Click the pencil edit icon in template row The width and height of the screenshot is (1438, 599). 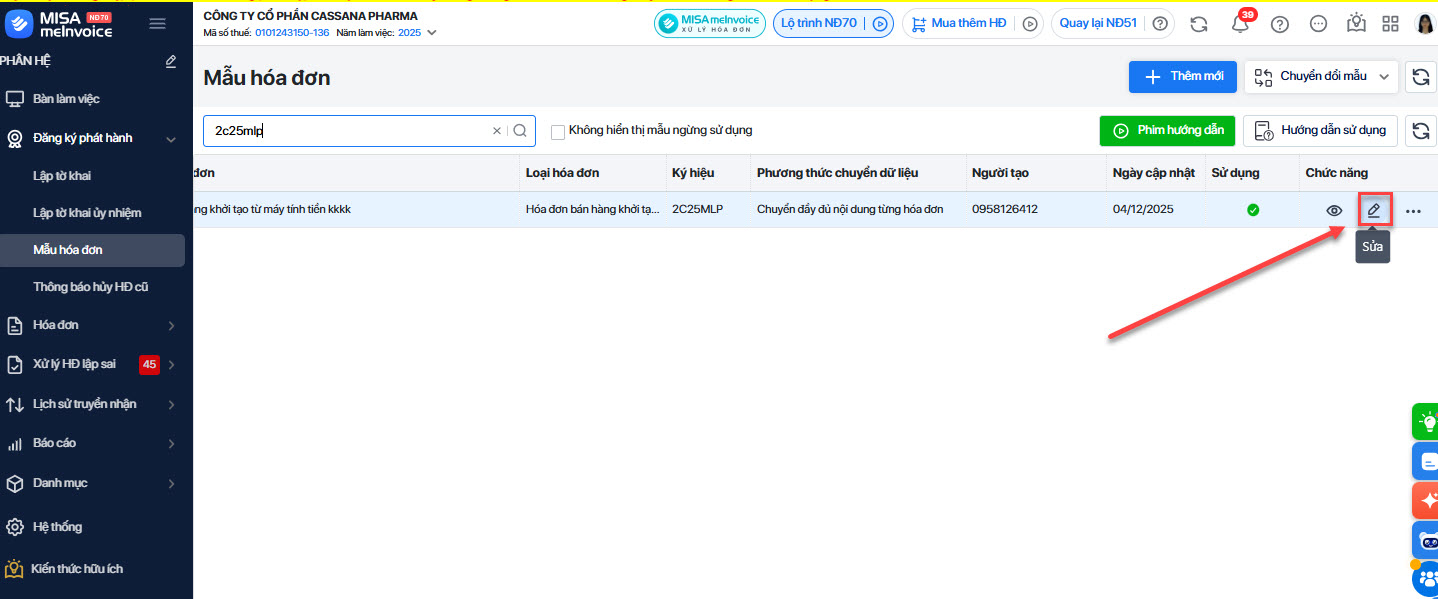click(x=1374, y=210)
